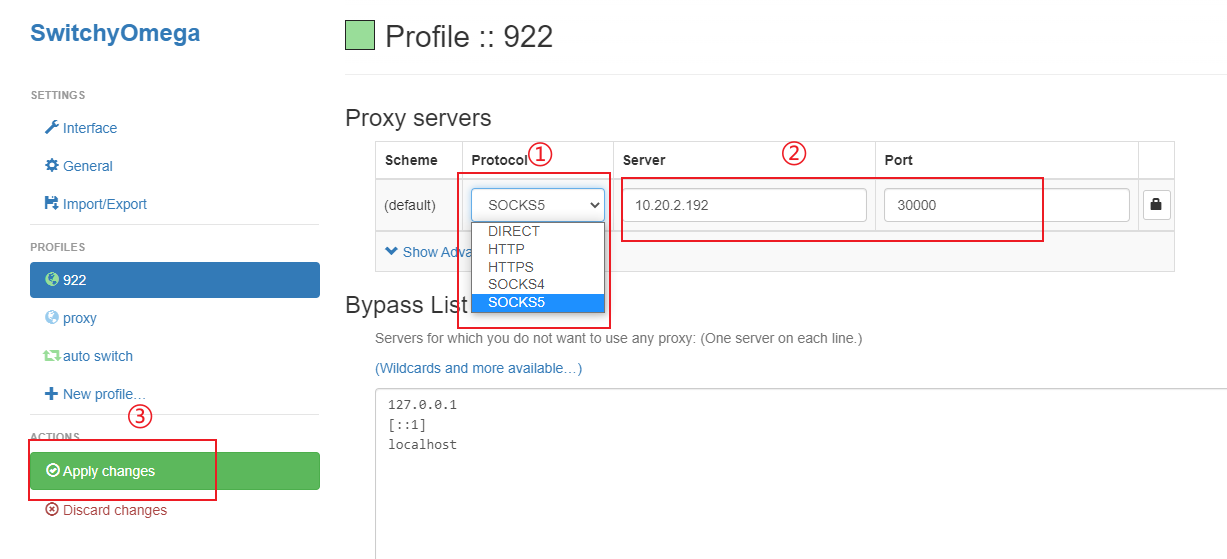Click the Server address input field
Image resolution: width=1227 pixels, height=559 pixels.
pyautogui.click(x=744, y=205)
